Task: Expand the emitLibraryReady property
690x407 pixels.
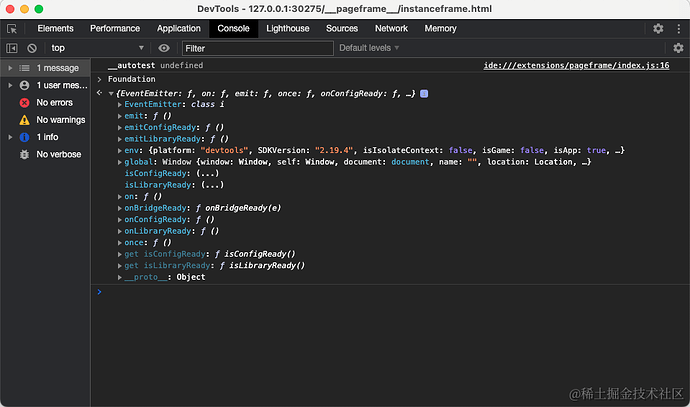Action: pos(119,139)
